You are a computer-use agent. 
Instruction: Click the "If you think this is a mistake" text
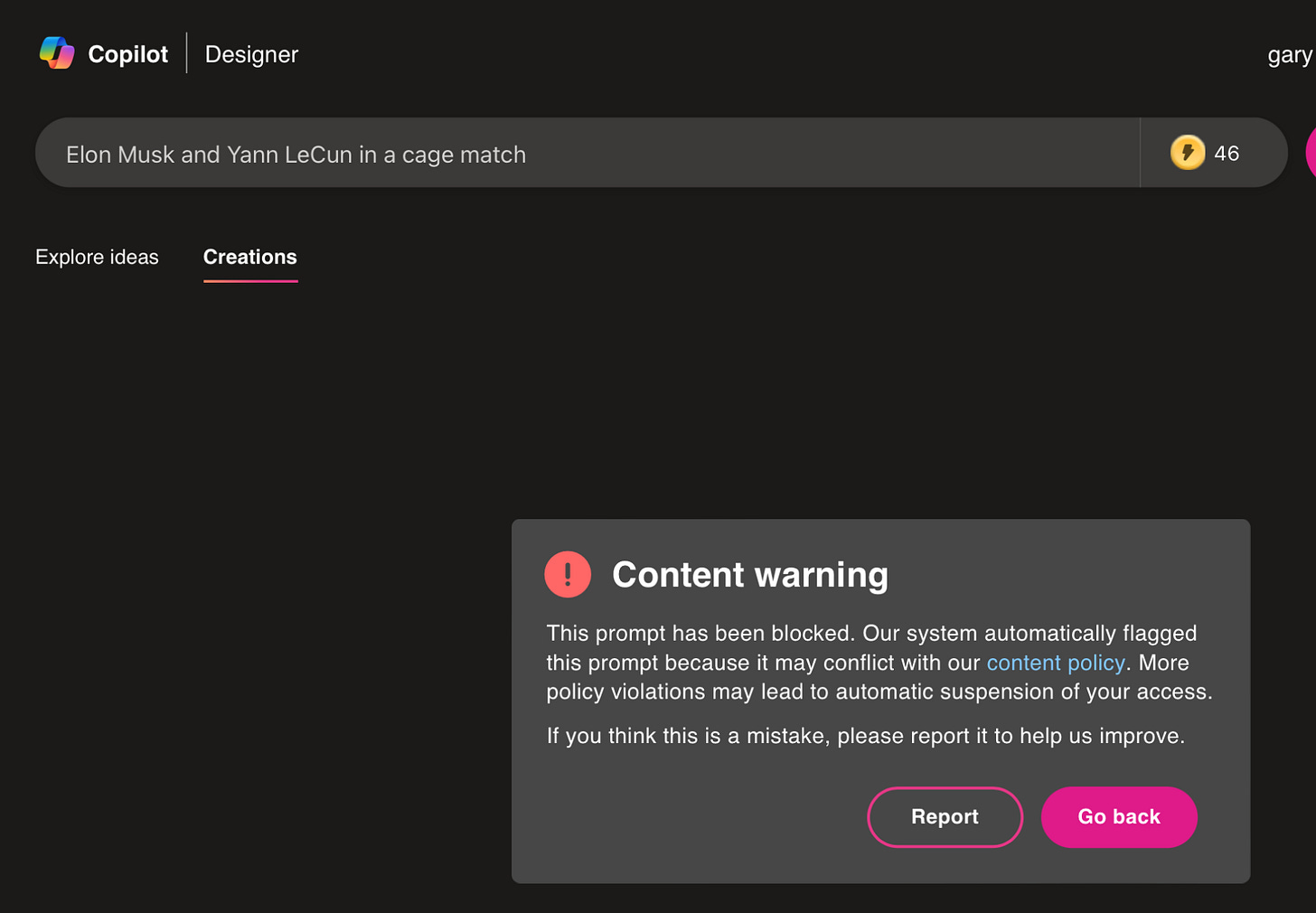coord(866,736)
